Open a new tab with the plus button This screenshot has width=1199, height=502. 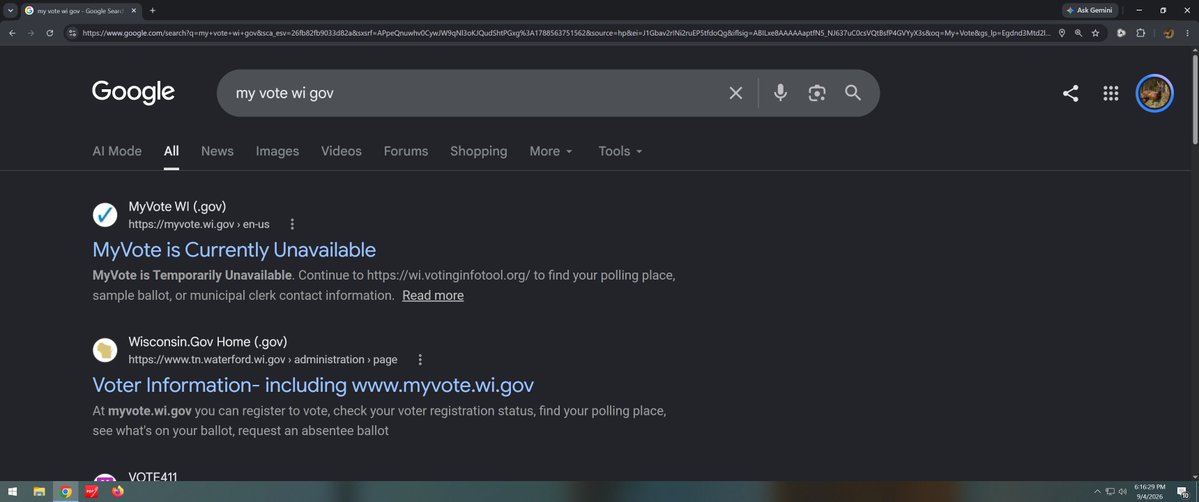152,11
